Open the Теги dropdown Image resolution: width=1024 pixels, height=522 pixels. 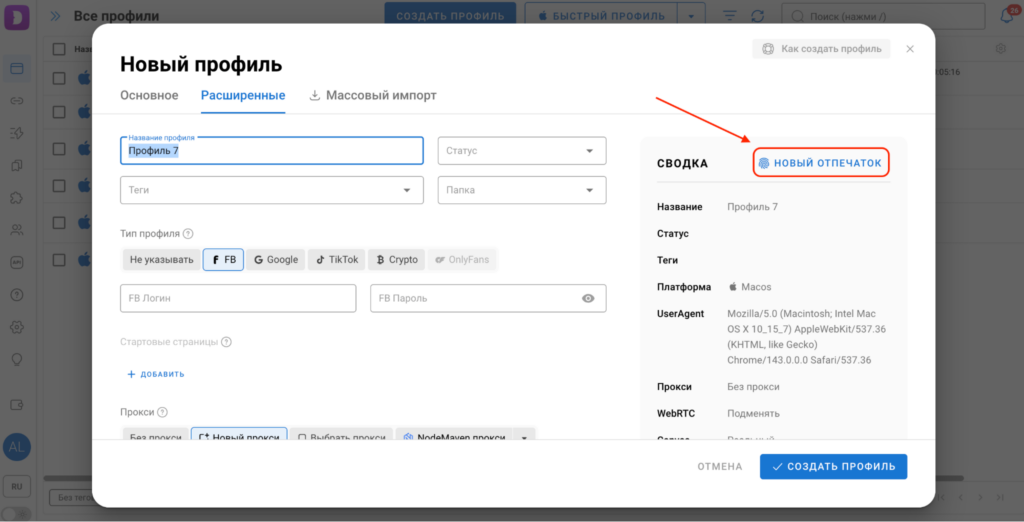pyautogui.click(x=271, y=190)
